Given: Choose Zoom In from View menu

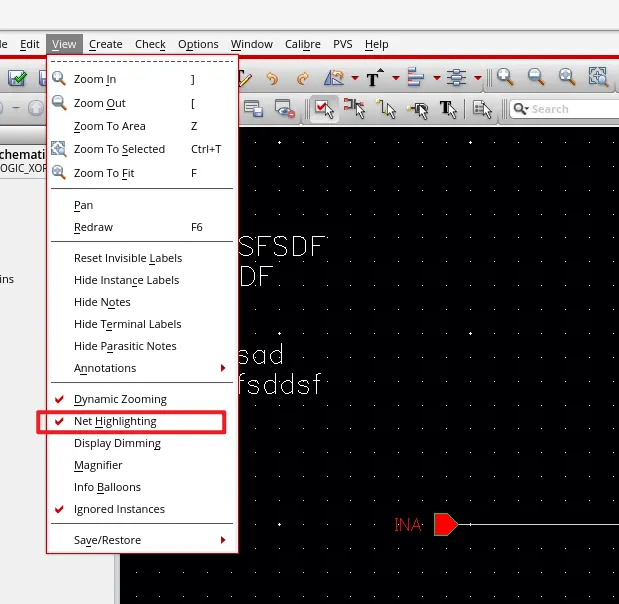Looking at the screenshot, I should click(x=142, y=79).
